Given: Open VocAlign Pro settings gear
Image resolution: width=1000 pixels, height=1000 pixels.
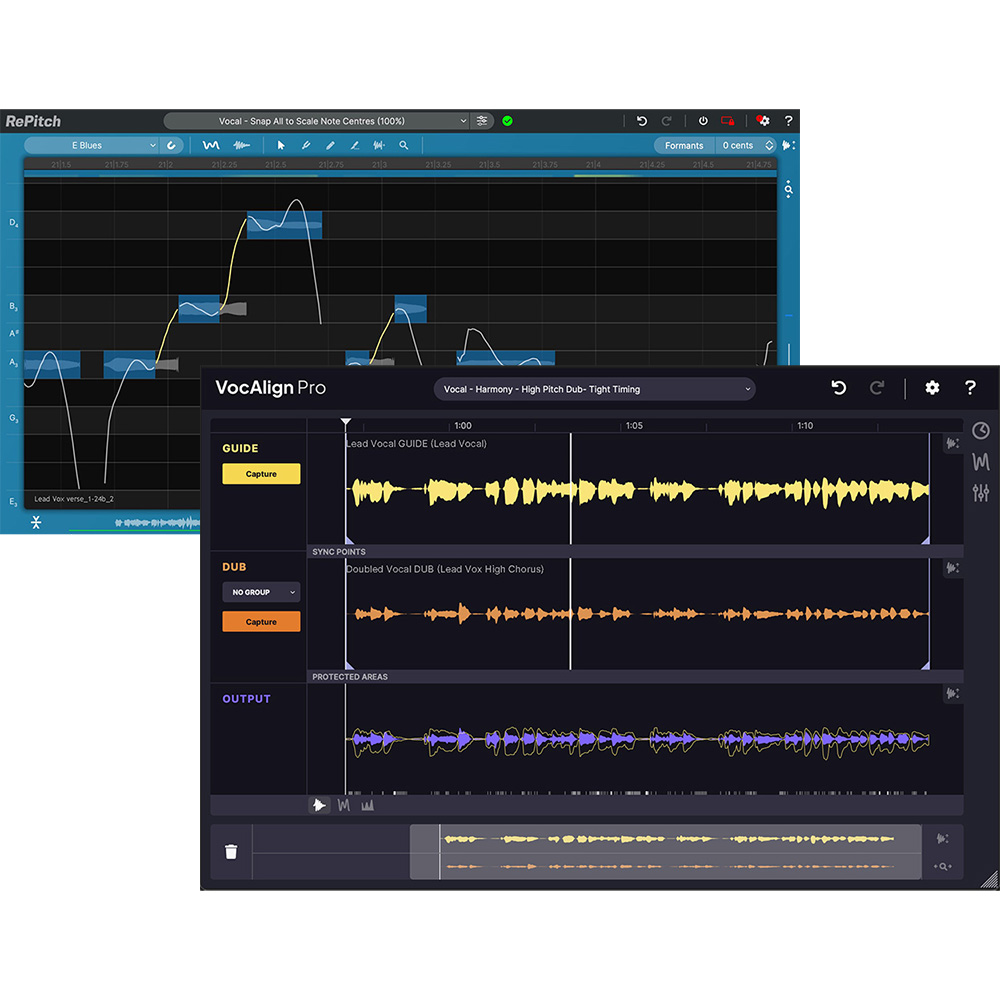Looking at the screenshot, I should point(932,388).
